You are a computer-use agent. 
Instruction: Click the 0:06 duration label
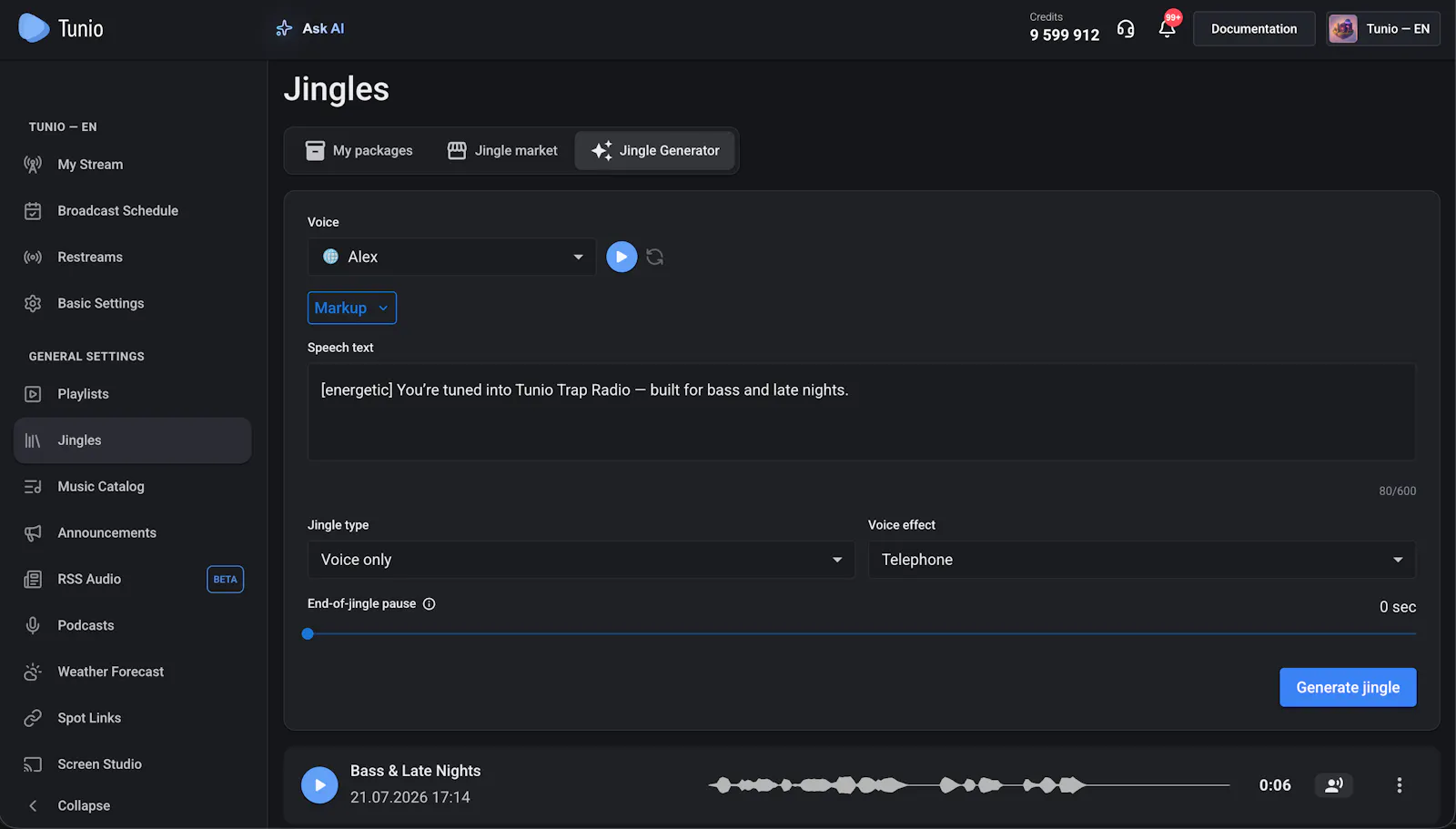1275,785
